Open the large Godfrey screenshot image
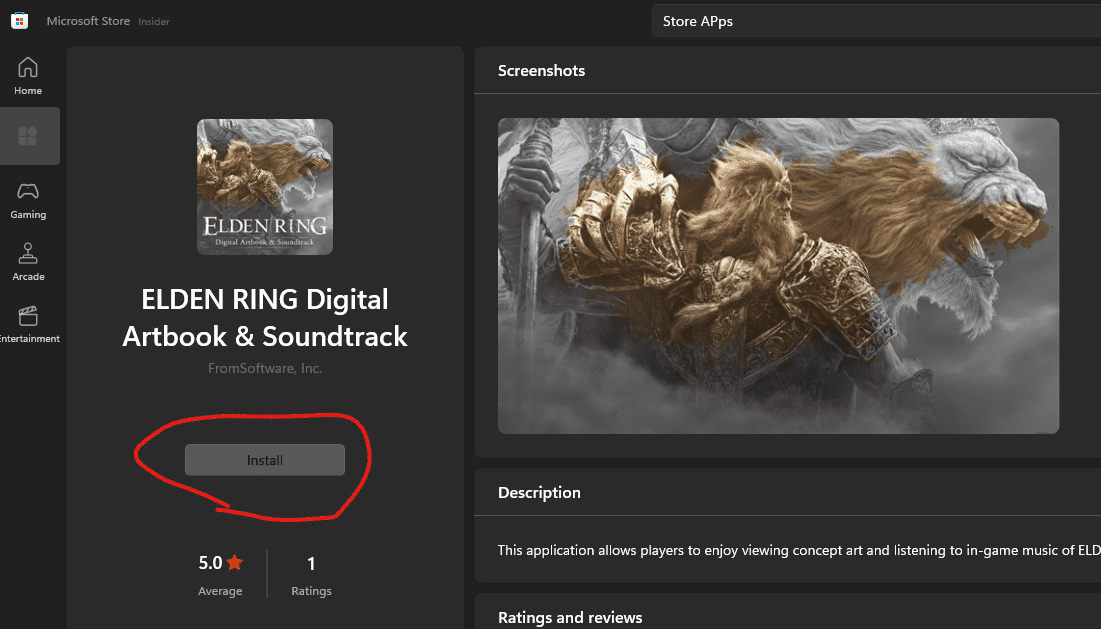1101x629 pixels. pyautogui.click(x=778, y=275)
